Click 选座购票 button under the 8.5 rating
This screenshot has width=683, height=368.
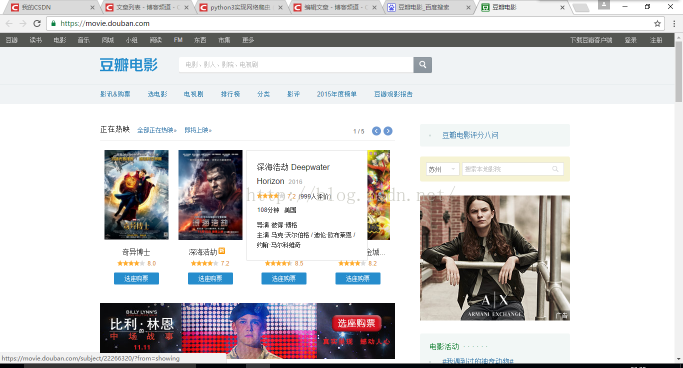click(284, 278)
